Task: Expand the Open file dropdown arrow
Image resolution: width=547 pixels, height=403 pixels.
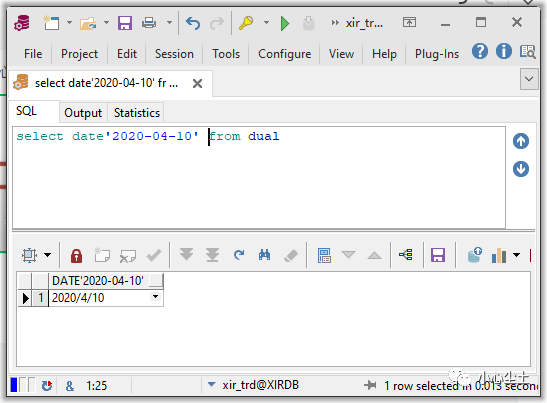Action: coord(106,23)
